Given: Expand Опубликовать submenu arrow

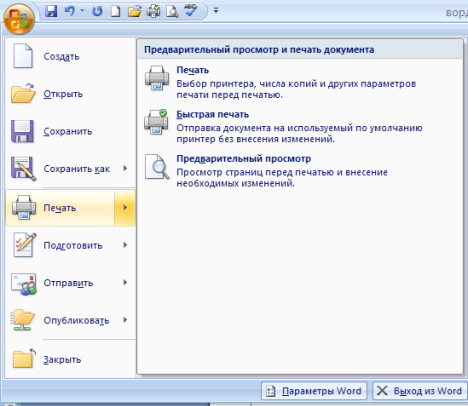Looking at the screenshot, I should (125, 320).
